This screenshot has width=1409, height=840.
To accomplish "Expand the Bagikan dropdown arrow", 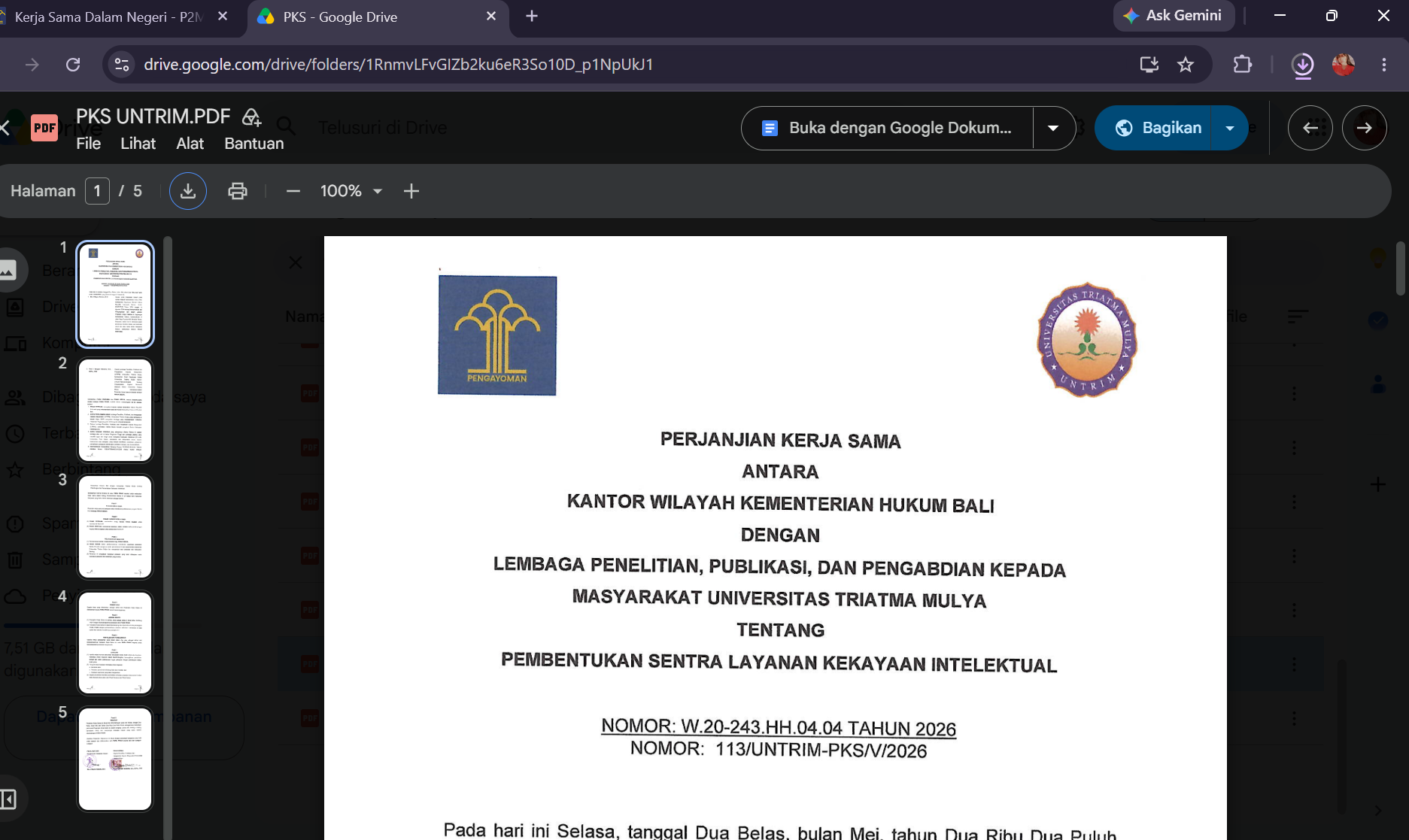I will pos(1230,128).
